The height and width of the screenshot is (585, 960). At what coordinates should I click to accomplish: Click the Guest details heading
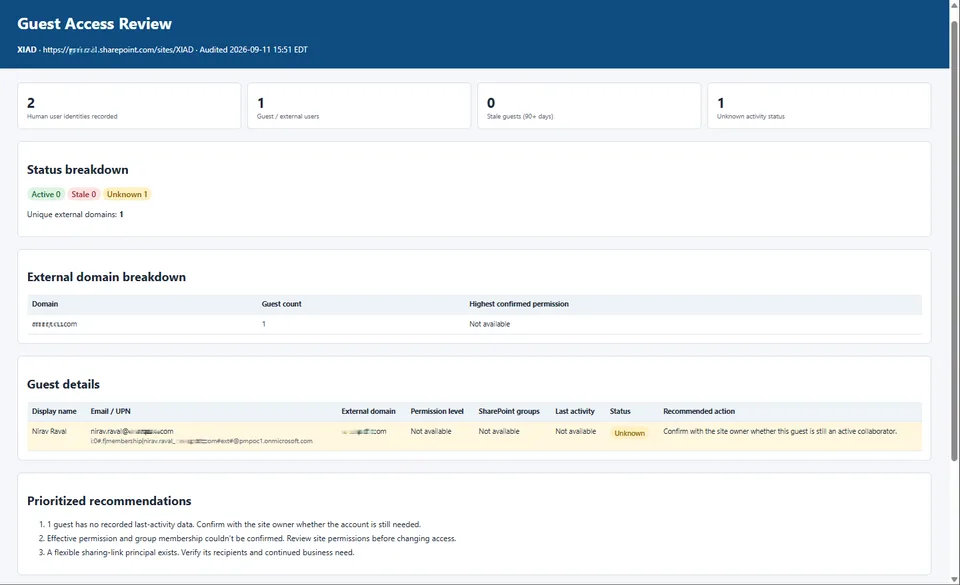tap(64, 384)
